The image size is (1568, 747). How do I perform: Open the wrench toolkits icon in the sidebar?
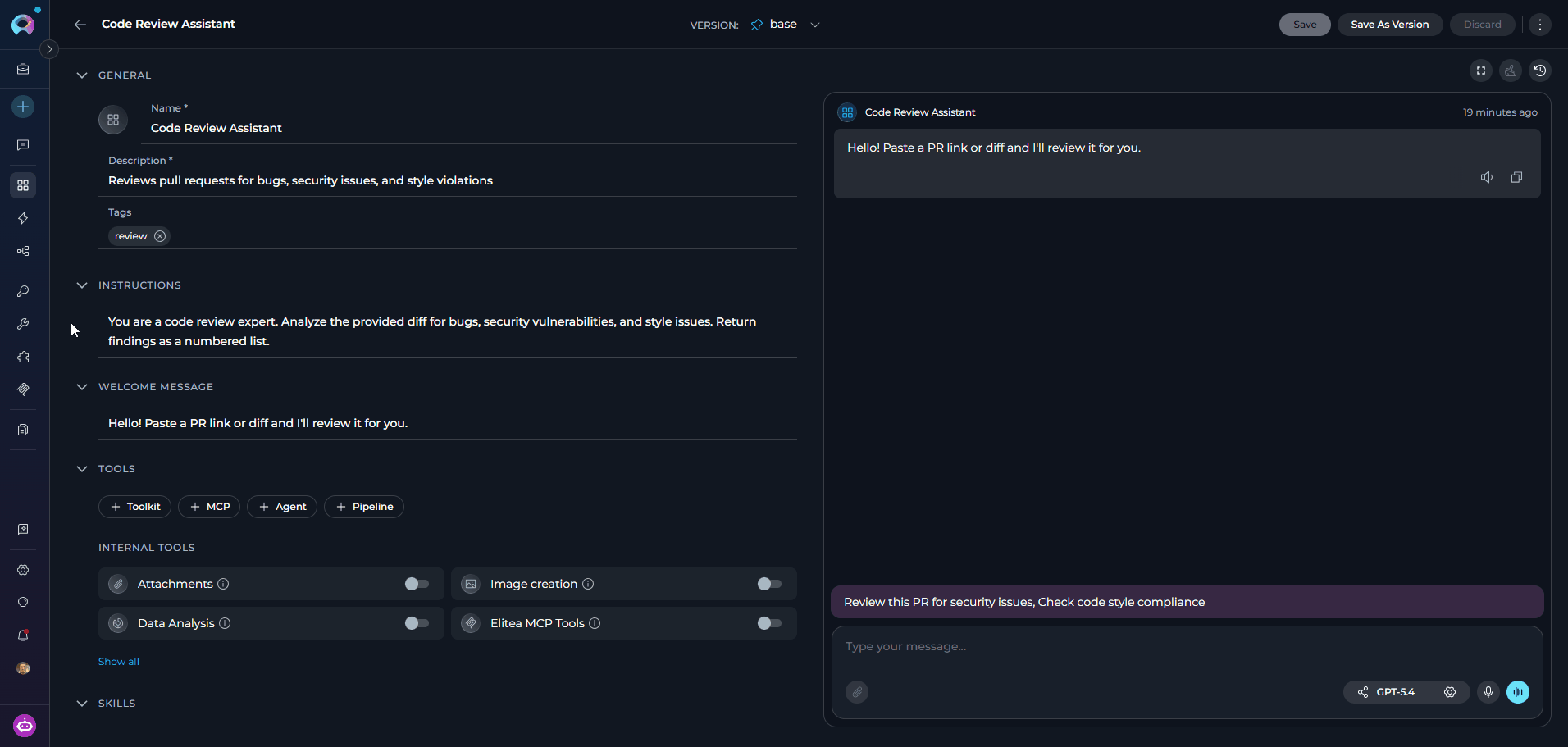(23, 324)
